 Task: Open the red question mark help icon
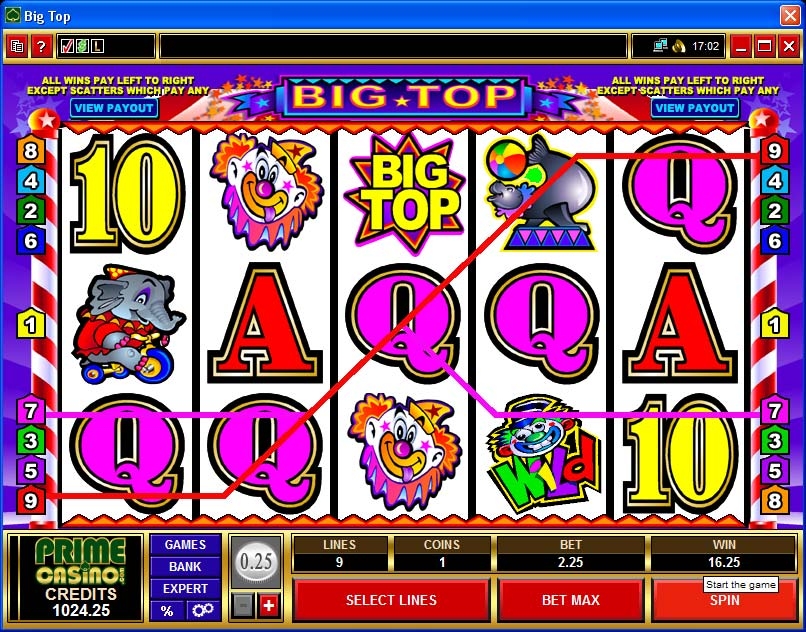point(41,47)
